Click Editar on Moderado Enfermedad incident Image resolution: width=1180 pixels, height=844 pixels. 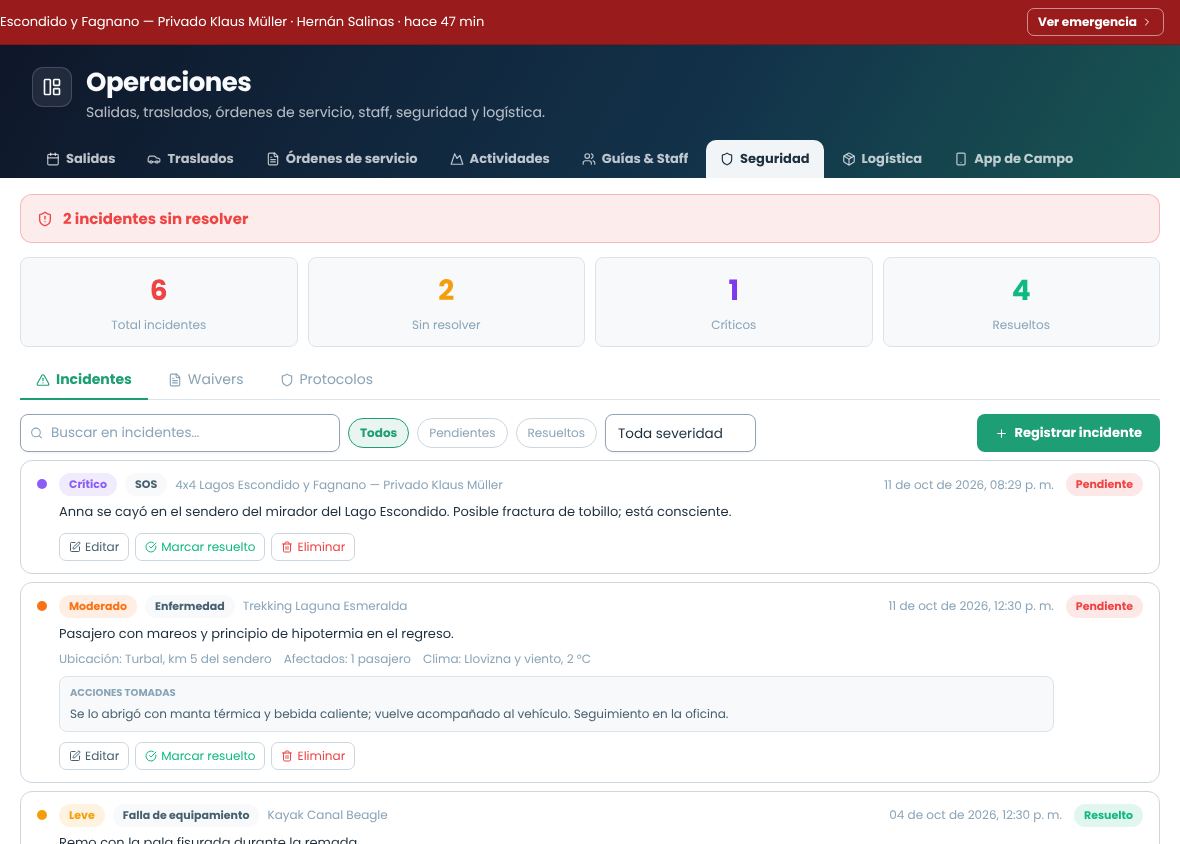(94, 756)
